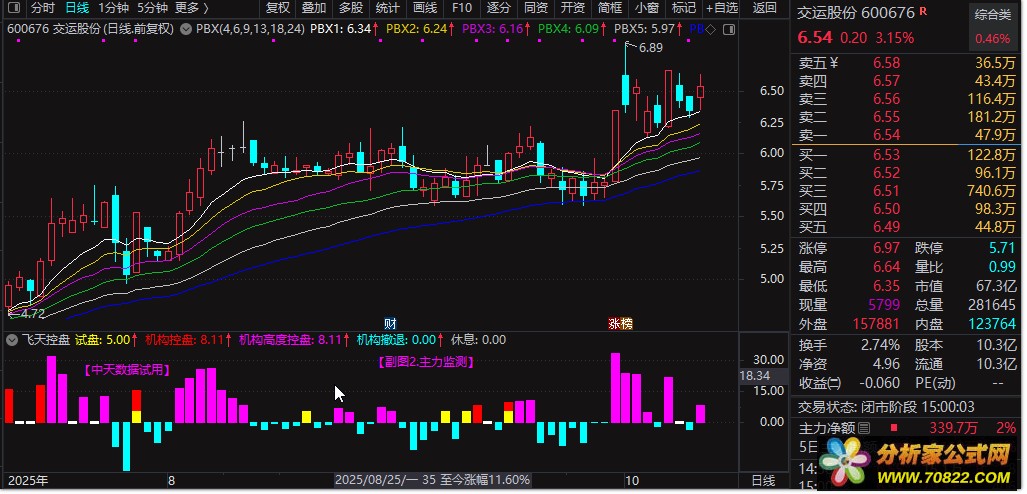This screenshot has height=494, width=1027.
Task: Toggle 复权 price adjustment
Action: [x=278, y=8]
